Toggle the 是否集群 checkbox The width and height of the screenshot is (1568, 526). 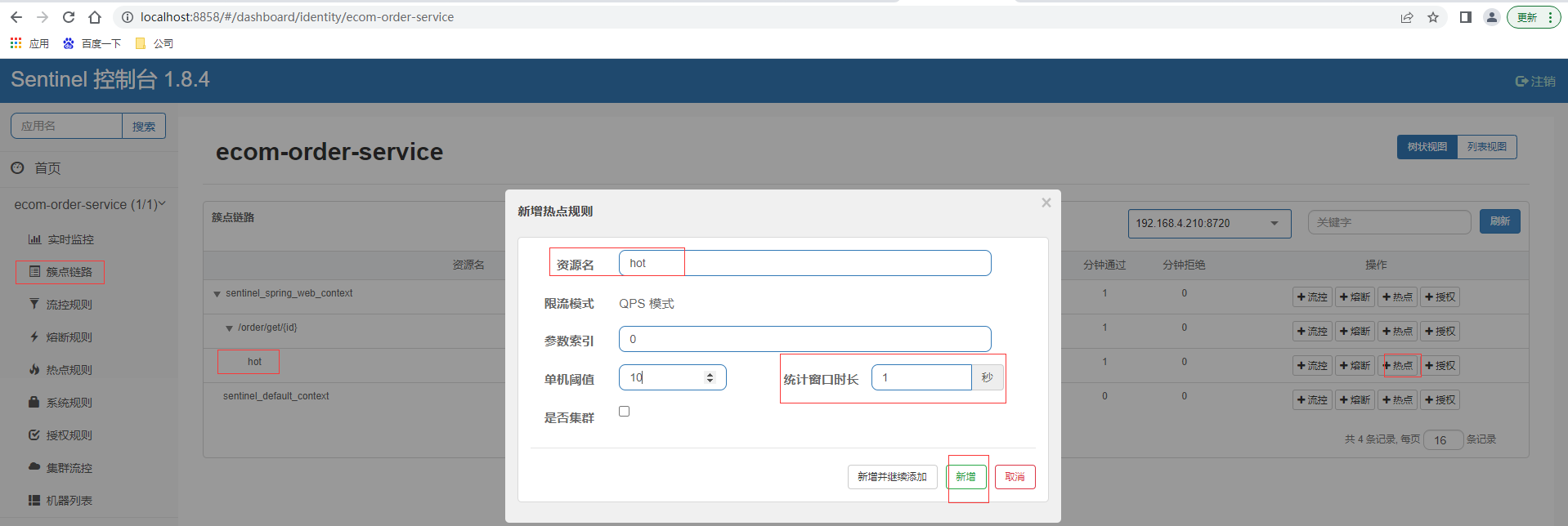click(x=625, y=412)
